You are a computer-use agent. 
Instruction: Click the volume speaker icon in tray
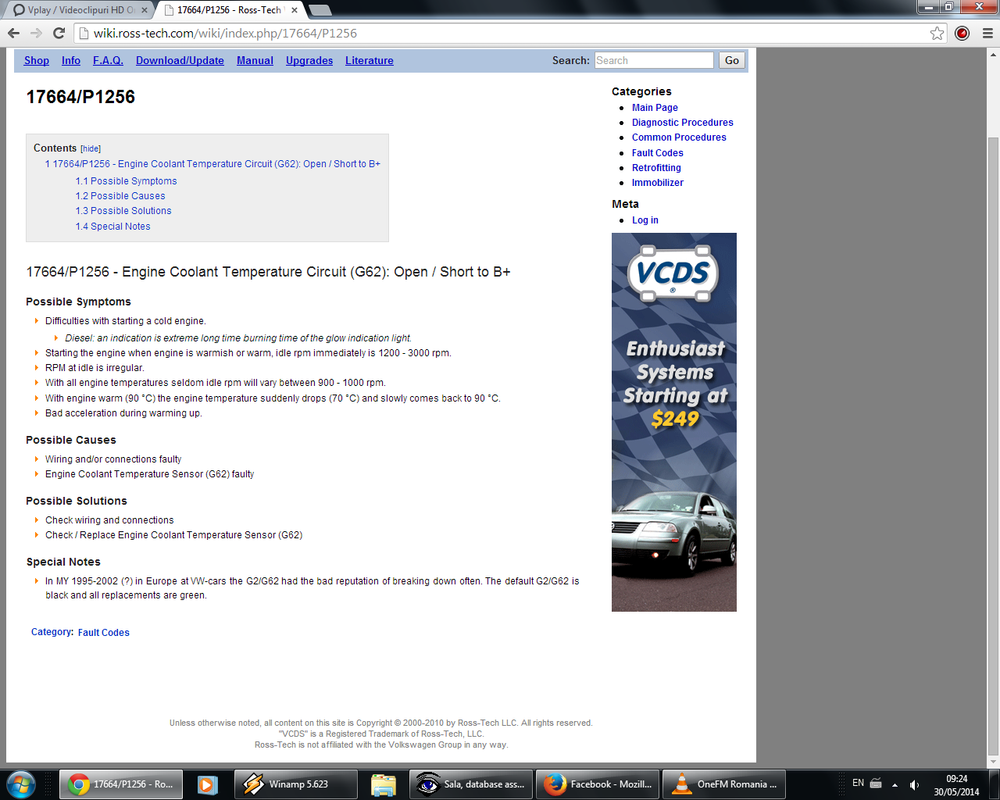click(x=914, y=784)
